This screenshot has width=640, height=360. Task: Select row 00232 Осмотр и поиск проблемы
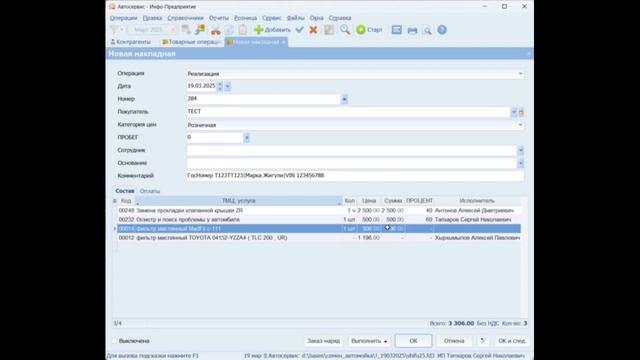click(319, 220)
